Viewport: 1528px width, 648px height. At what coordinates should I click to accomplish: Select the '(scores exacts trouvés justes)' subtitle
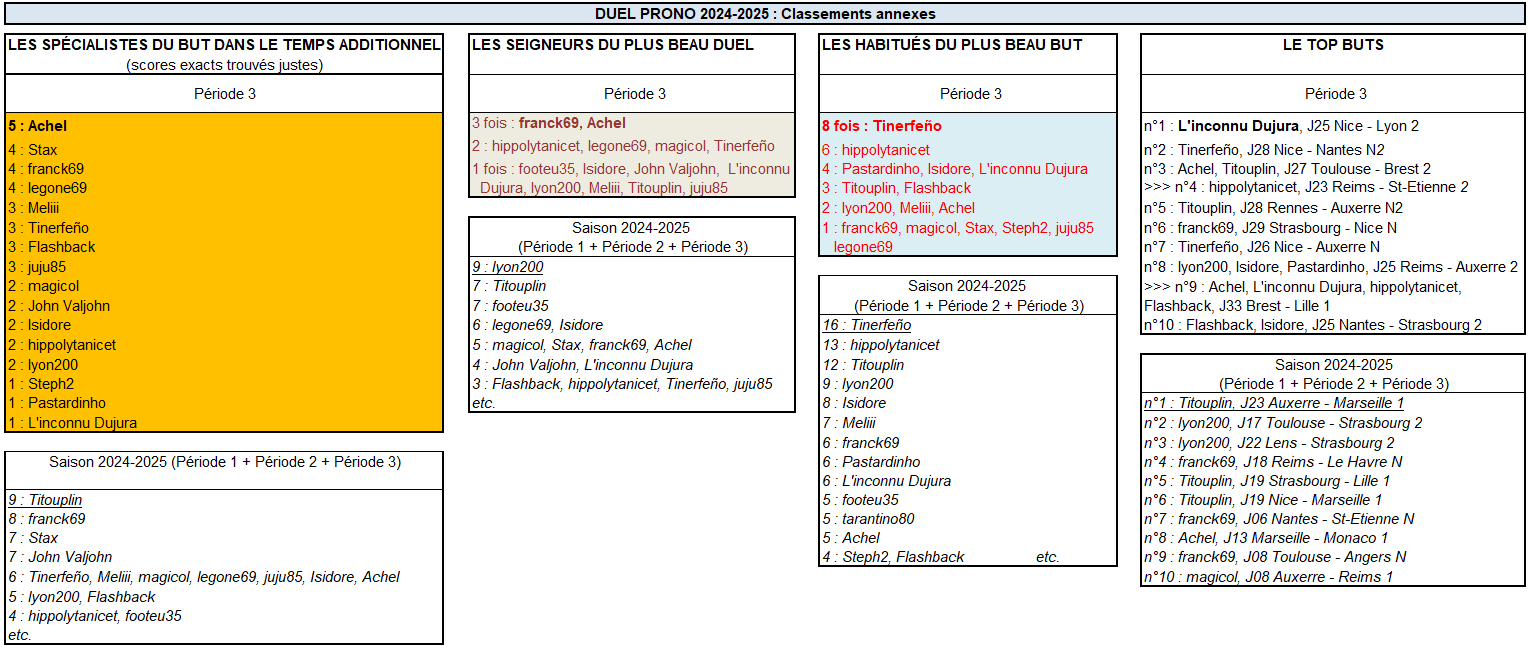(x=224, y=65)
